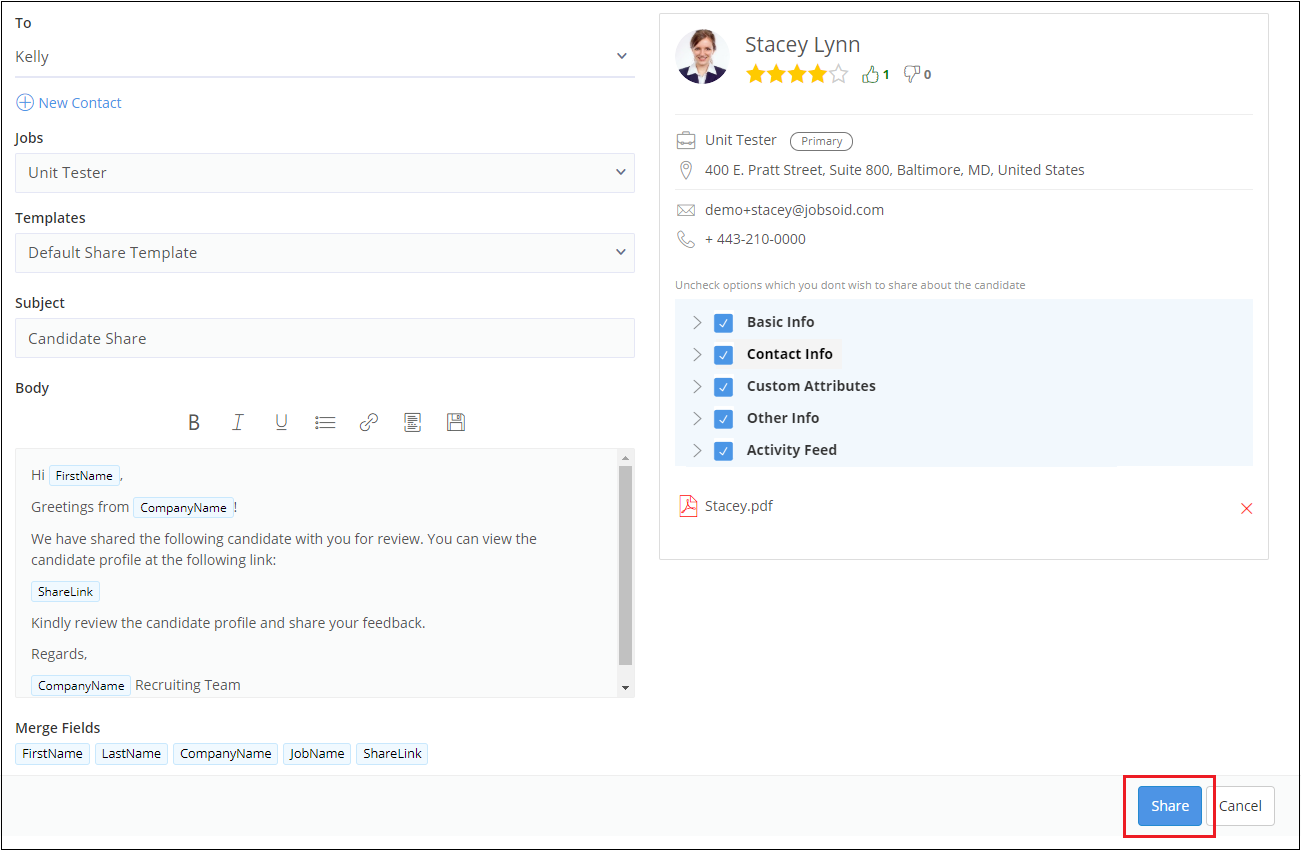This screenshot has width=1301, height=851.
Task: Click the thumbs down icon
Action: click(912, 74)
